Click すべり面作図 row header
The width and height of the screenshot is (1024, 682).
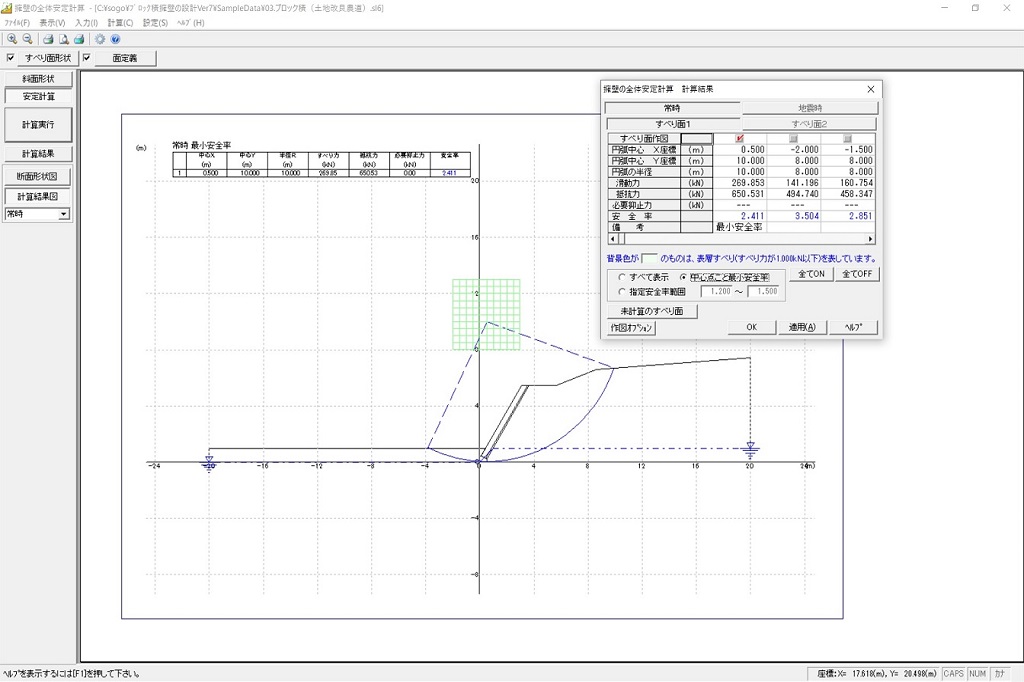644,138
